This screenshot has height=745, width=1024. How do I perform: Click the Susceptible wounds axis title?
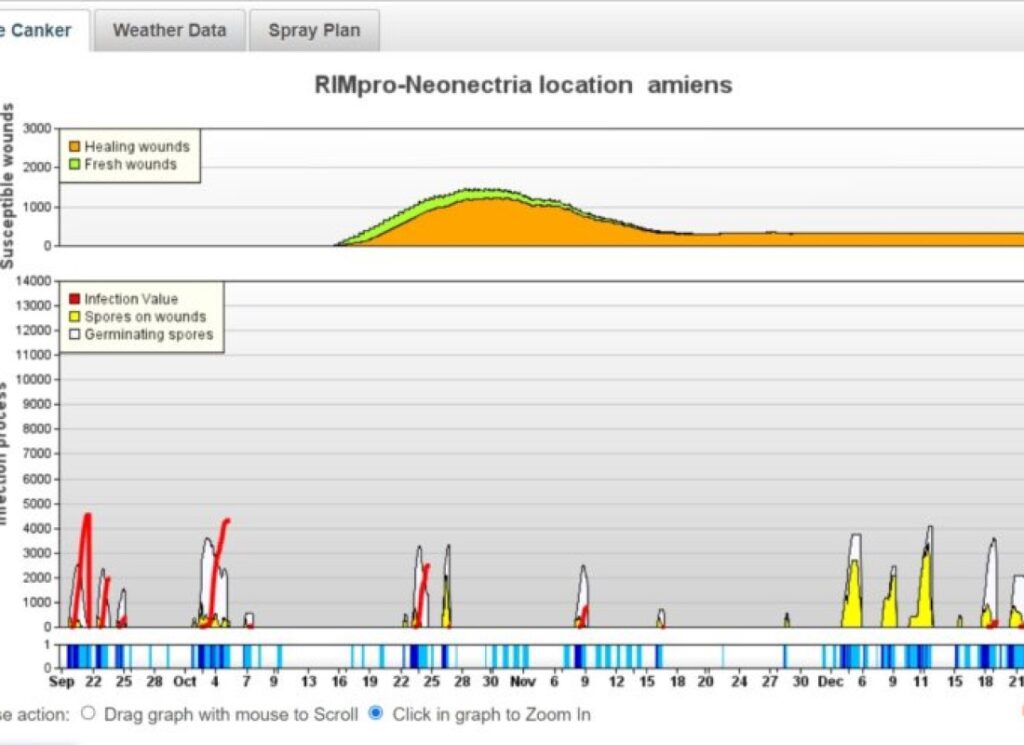tap(7, 186)
